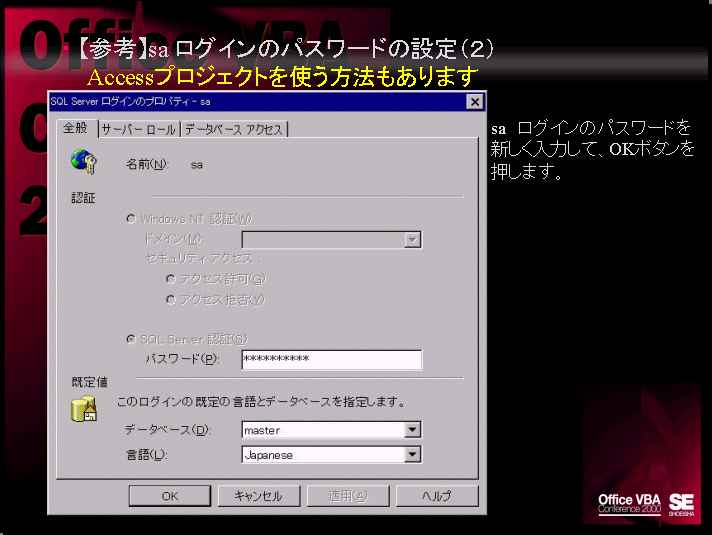Click the パスワード(P) label
This screenshot has height=535, width=712.
[x=183, y=359]
